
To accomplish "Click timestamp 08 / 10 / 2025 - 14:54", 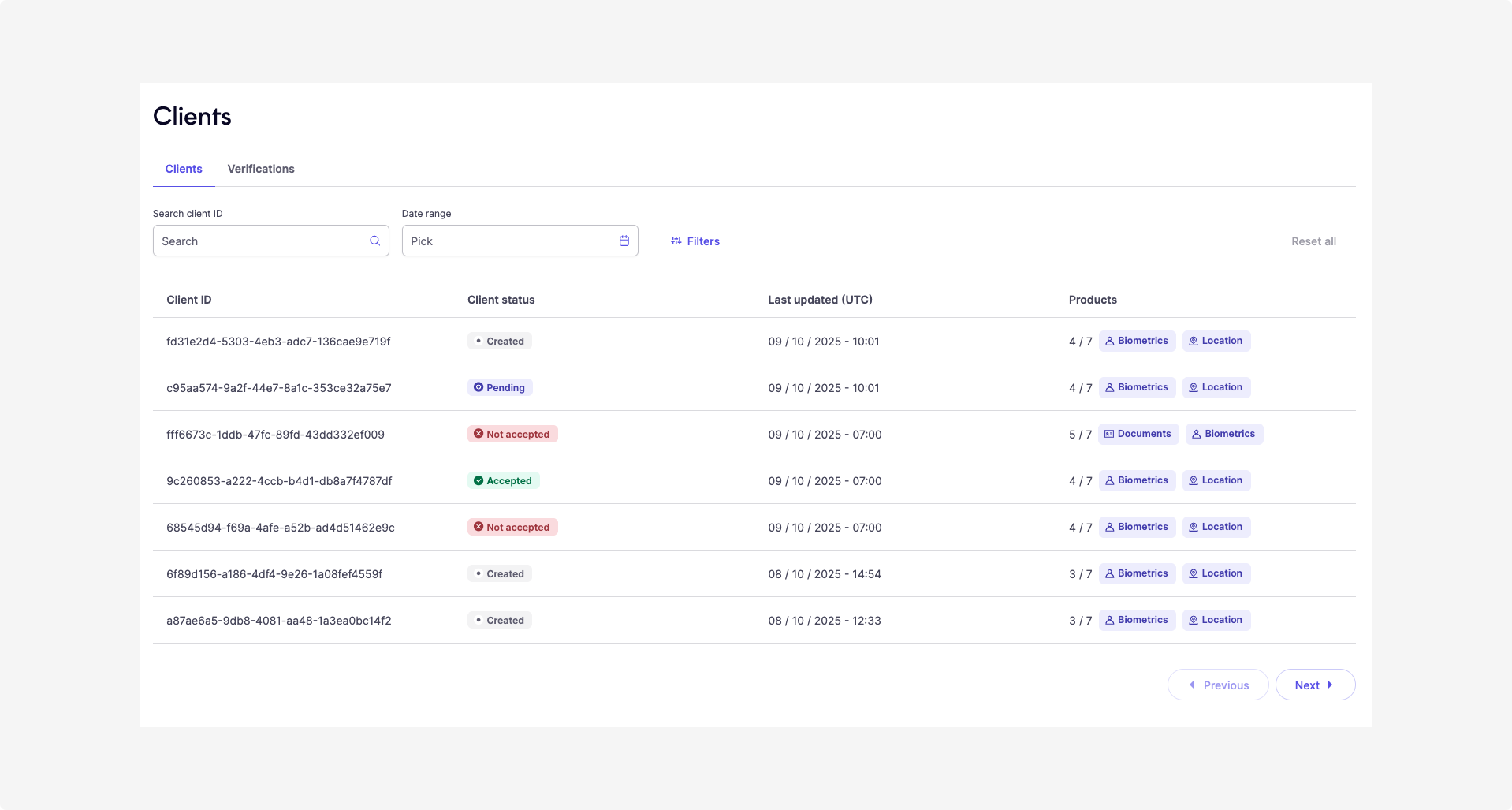I will pos(825,574).
